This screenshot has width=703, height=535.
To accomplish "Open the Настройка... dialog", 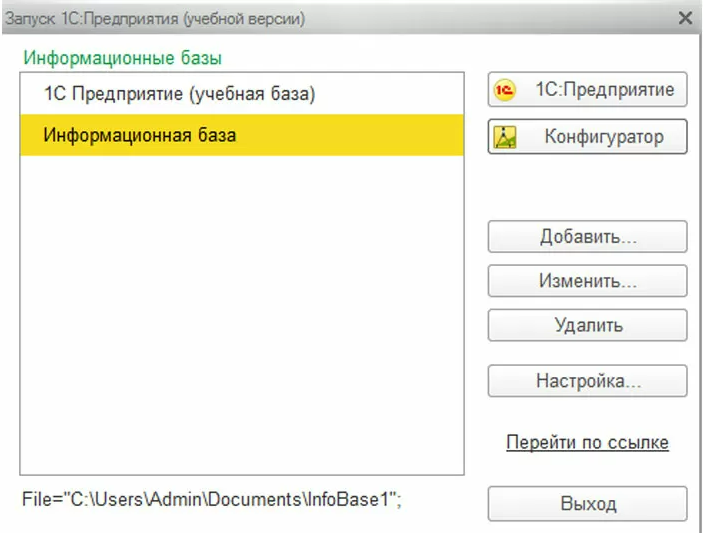I will (x=587, y=381).
